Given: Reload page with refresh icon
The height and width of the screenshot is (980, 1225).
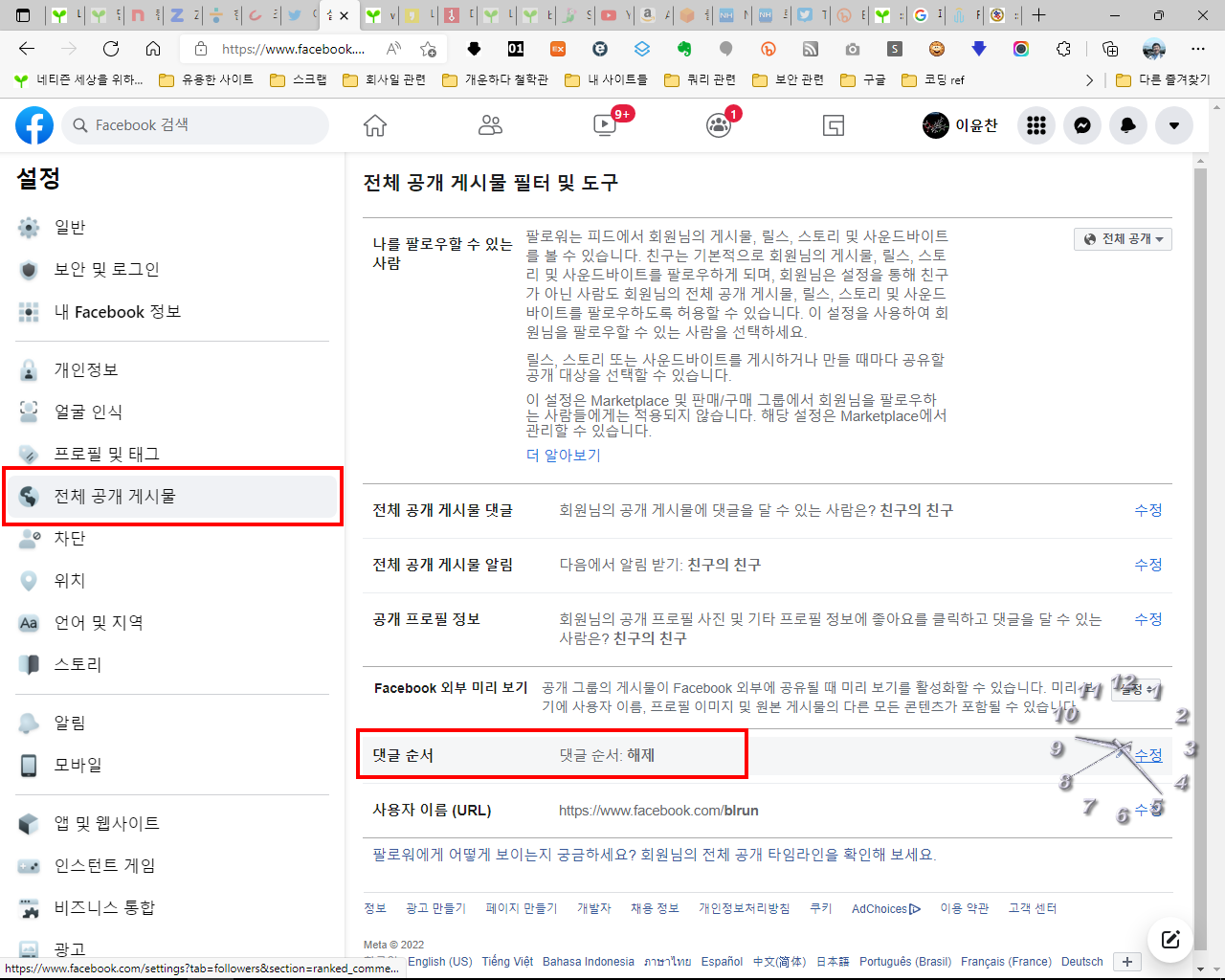Looking at the screenshot, I should click(x=111, y=49).
